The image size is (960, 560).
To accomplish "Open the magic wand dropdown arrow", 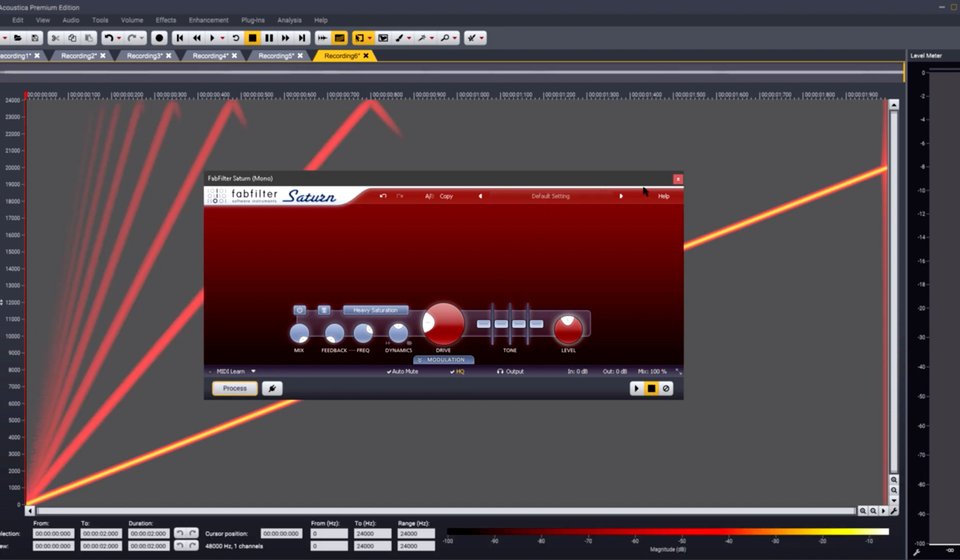I will (x=432, y=38).
